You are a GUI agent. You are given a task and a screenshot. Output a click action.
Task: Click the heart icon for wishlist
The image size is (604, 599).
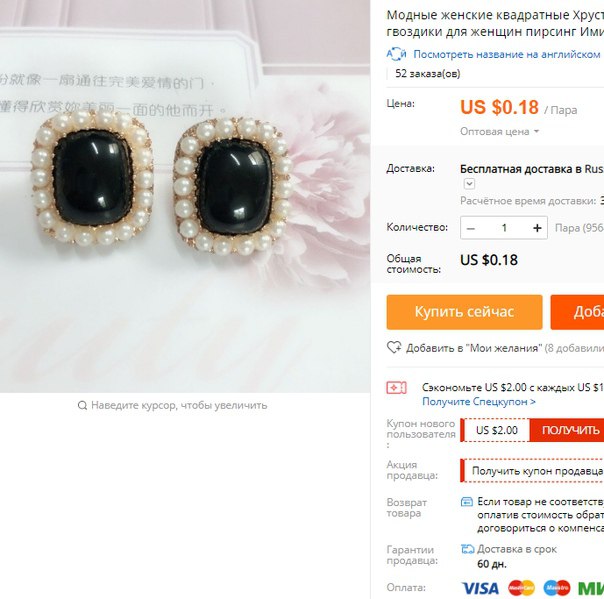pyautogui.click(x=394, y=347)
